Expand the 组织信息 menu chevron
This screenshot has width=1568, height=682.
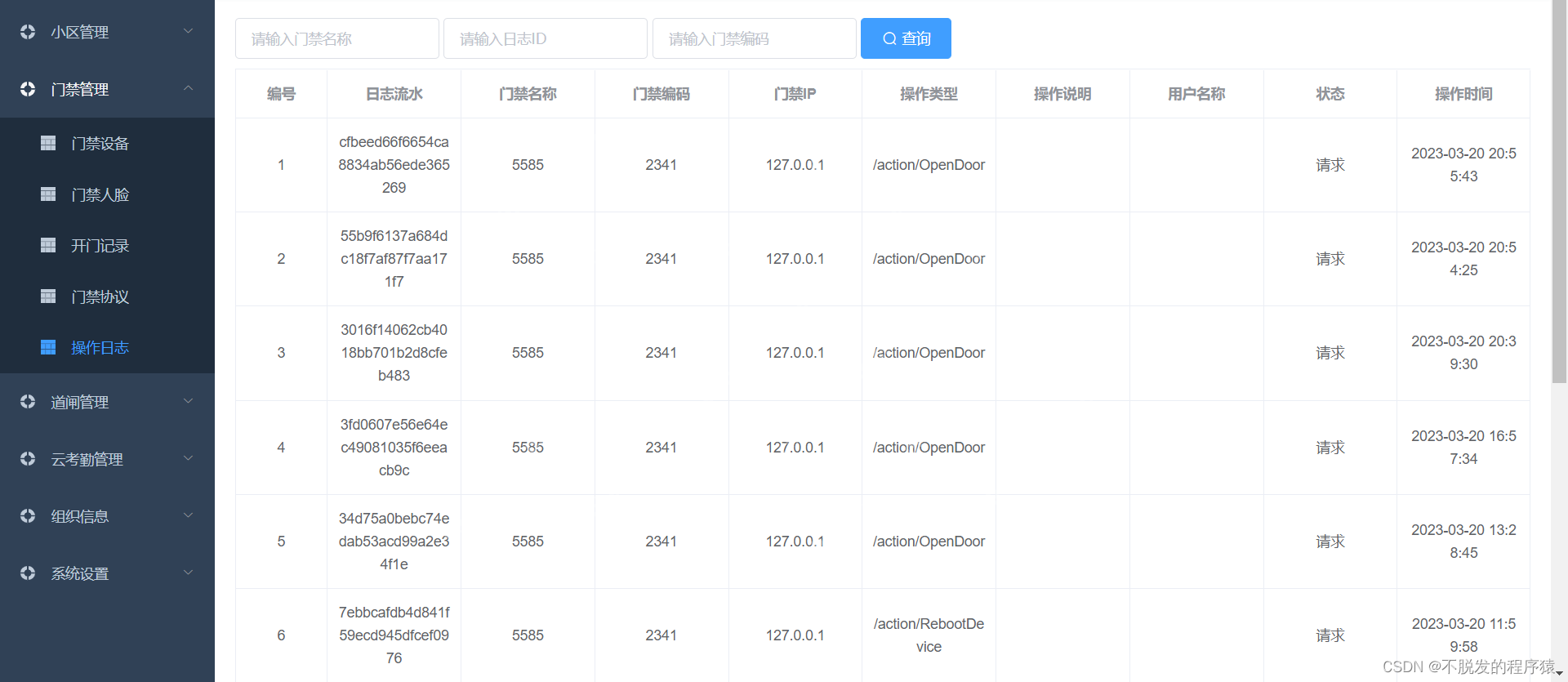pos(189,515)
